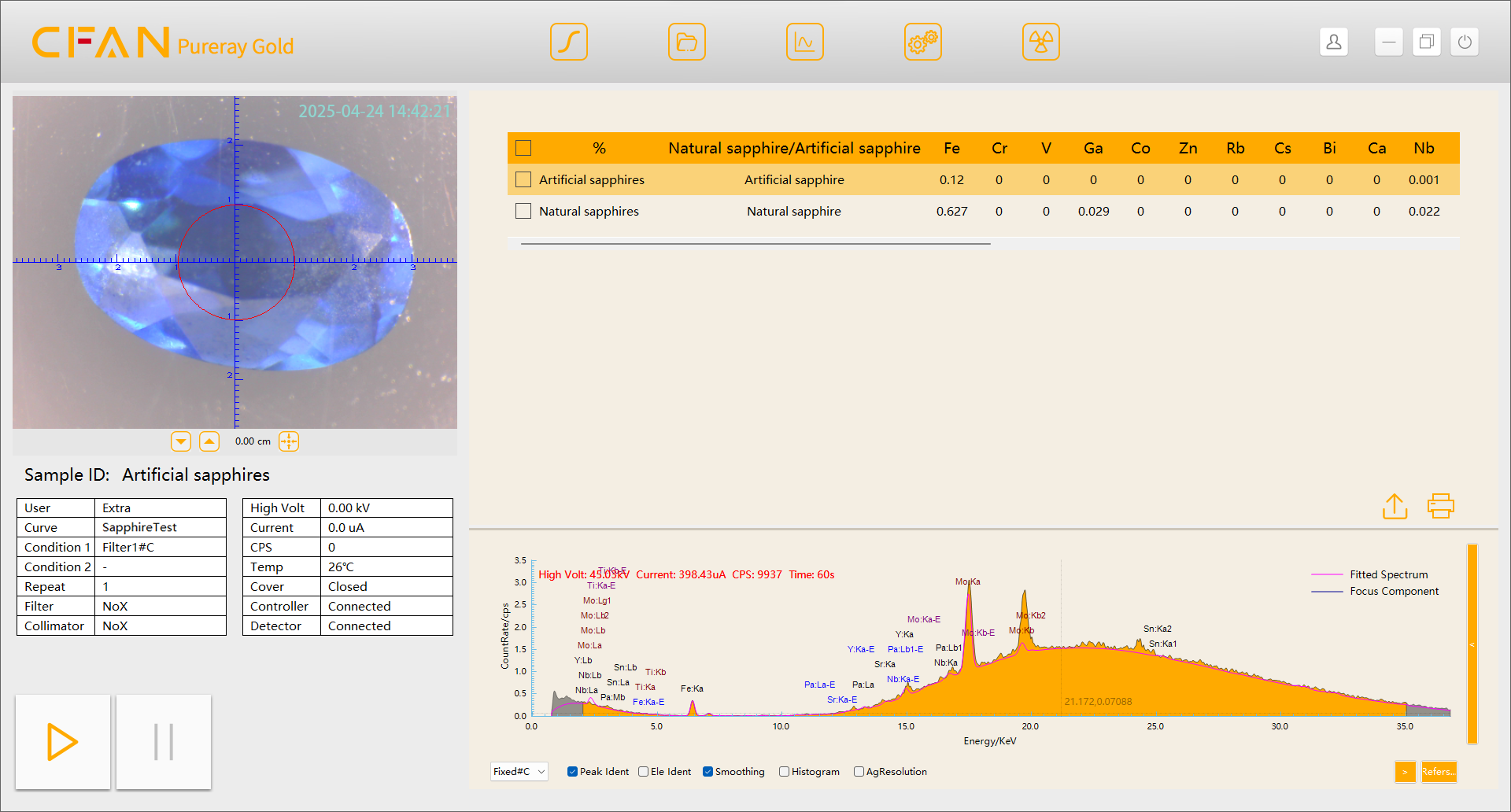Enable the Histogram checkbox
Viewport: 1511px width, 812px height.
784,772
